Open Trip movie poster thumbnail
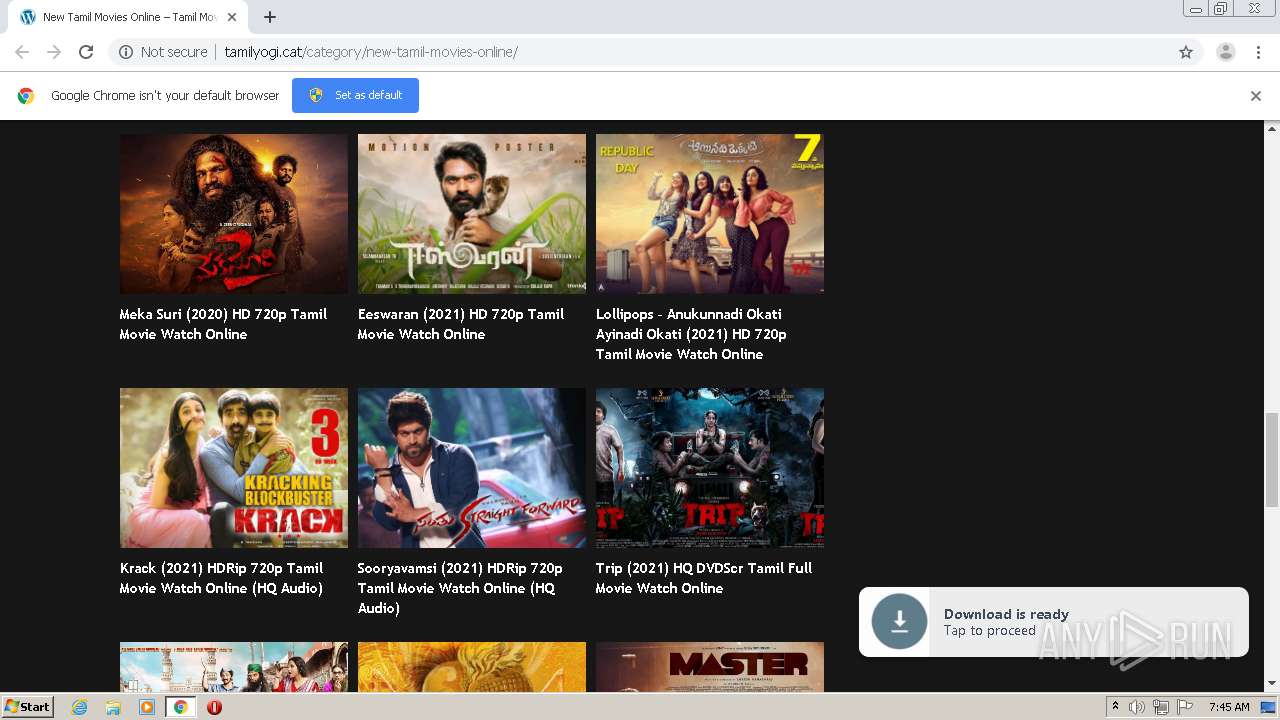 tap(710, 468)
